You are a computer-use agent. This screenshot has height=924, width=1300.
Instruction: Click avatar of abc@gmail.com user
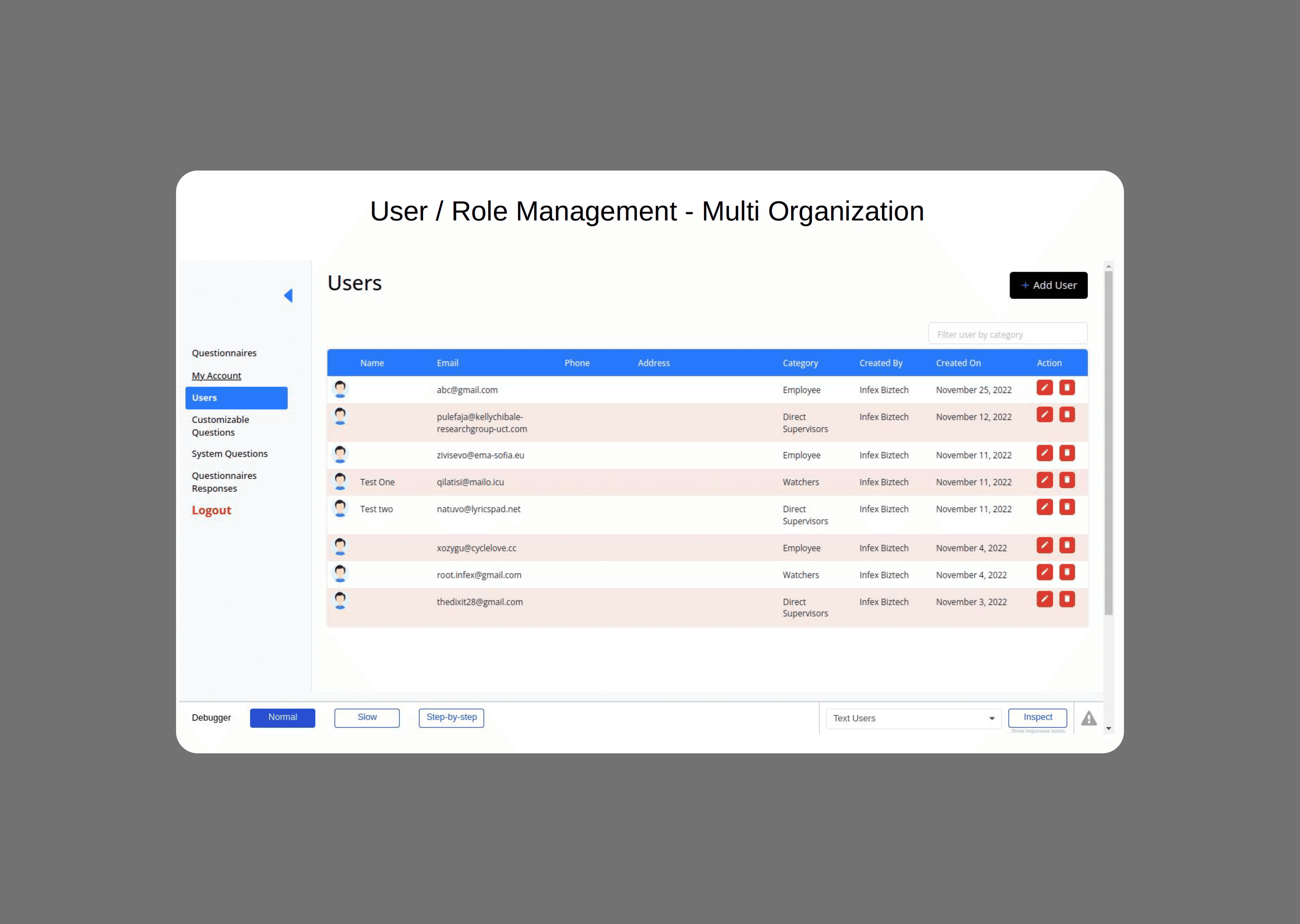click(340, 389)
